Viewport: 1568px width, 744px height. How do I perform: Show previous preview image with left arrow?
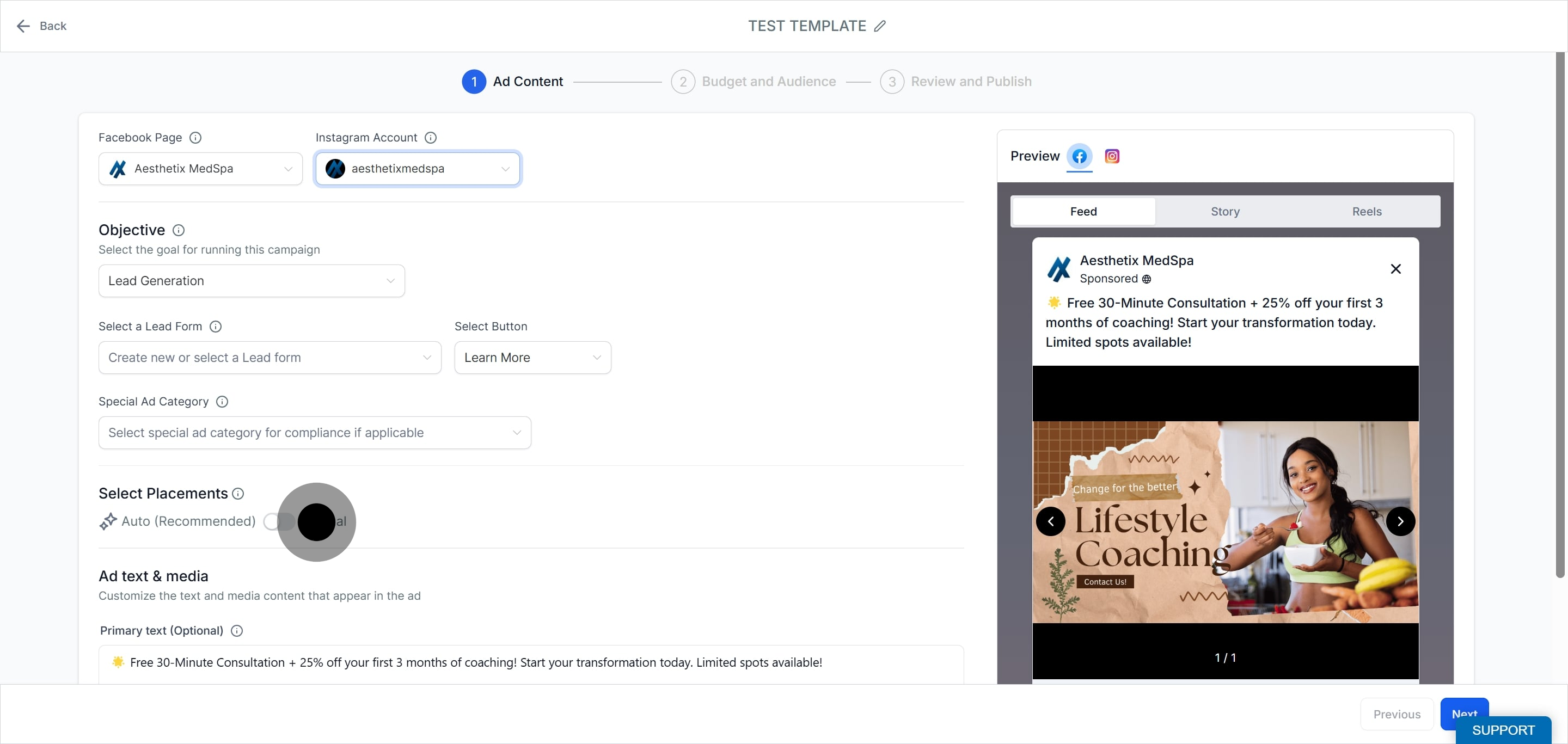(1051, 521)
